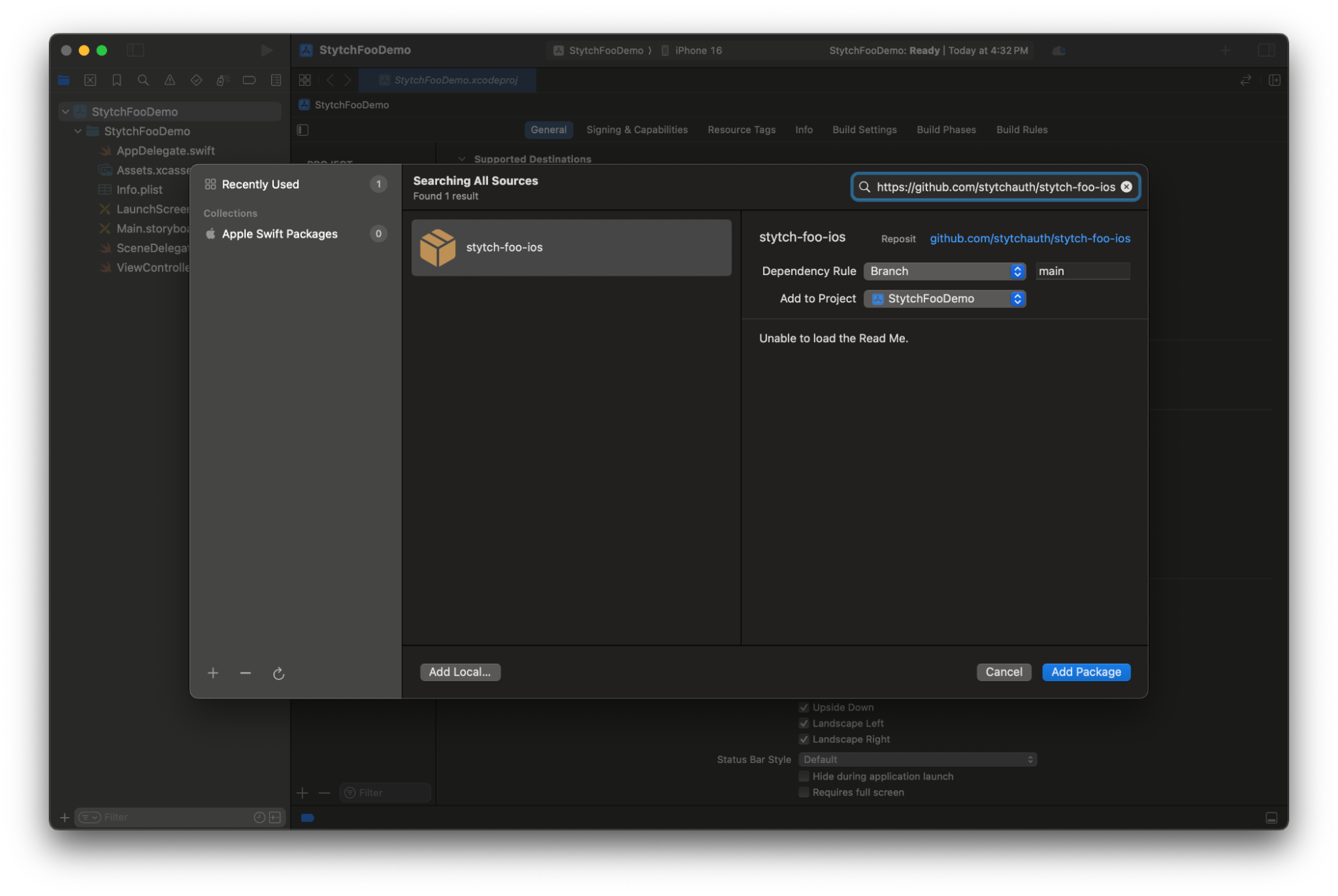1338x896 pixels.
Task: Go forward with the right arrow
Action: (347, 80)
